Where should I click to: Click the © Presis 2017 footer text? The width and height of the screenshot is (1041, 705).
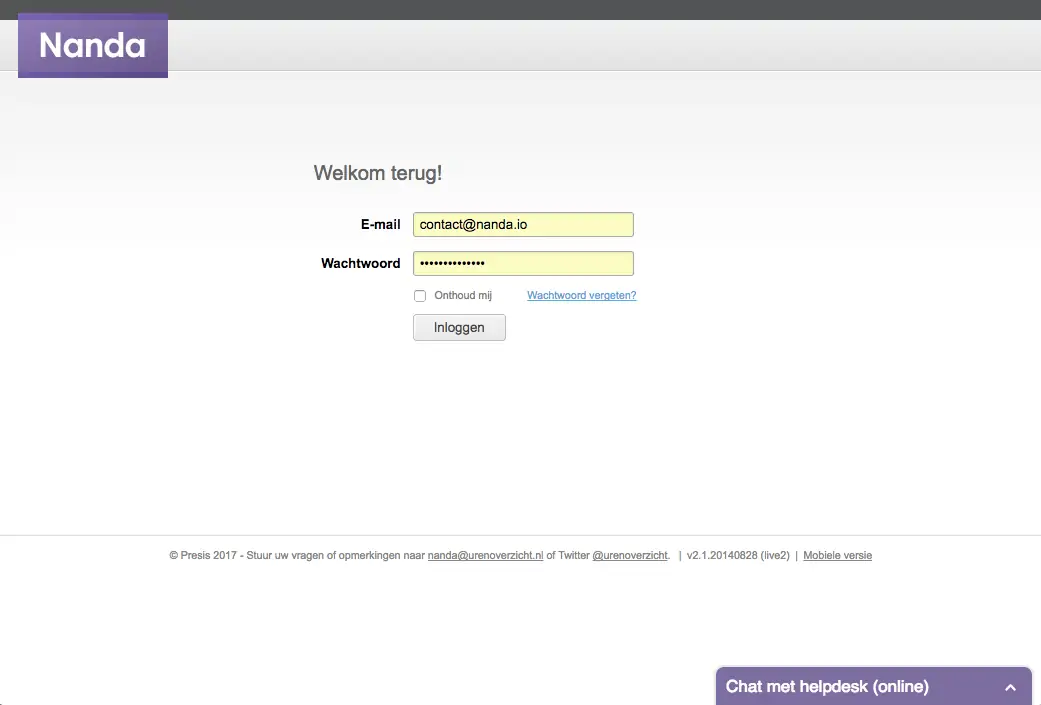pyautogui.click(x=202, y=556)
